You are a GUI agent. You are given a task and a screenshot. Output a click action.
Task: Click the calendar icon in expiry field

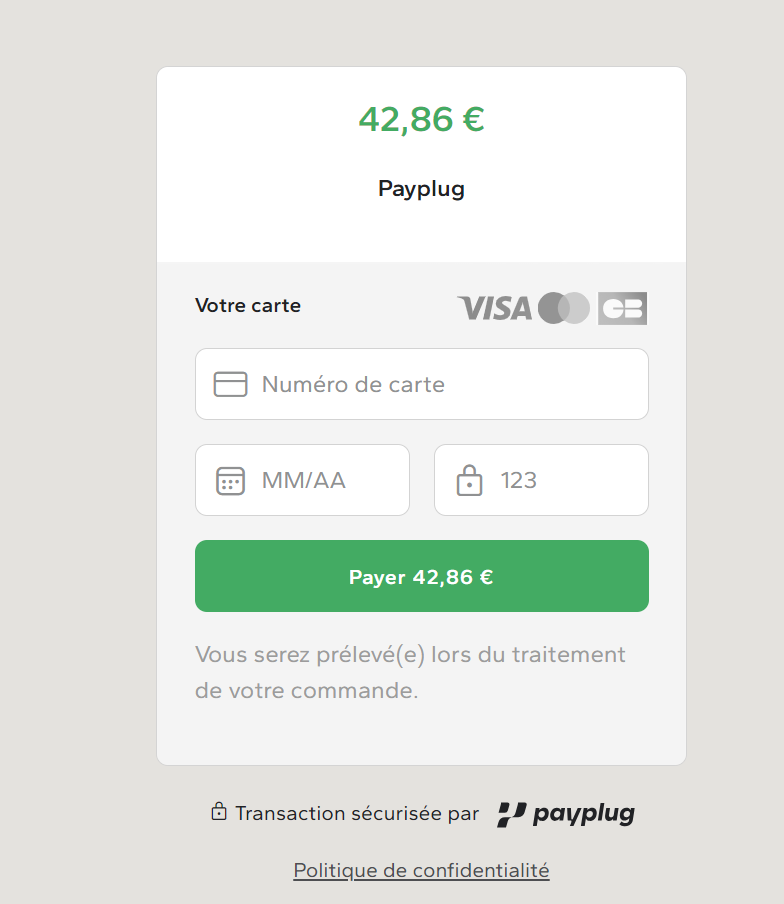tap(231, 480)
